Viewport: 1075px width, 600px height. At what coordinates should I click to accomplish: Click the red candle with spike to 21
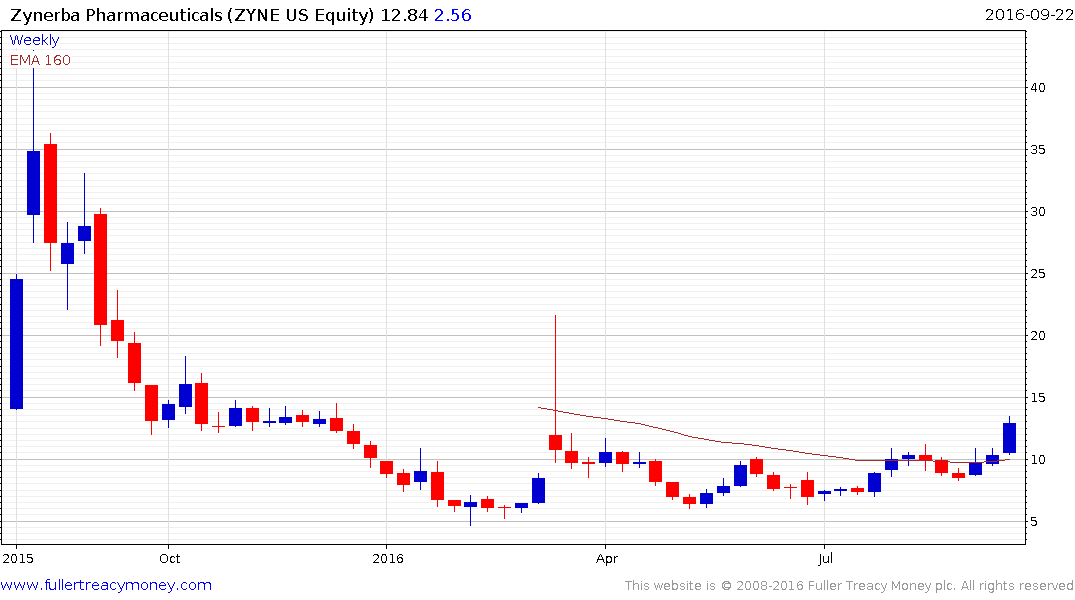pos(555,442)
